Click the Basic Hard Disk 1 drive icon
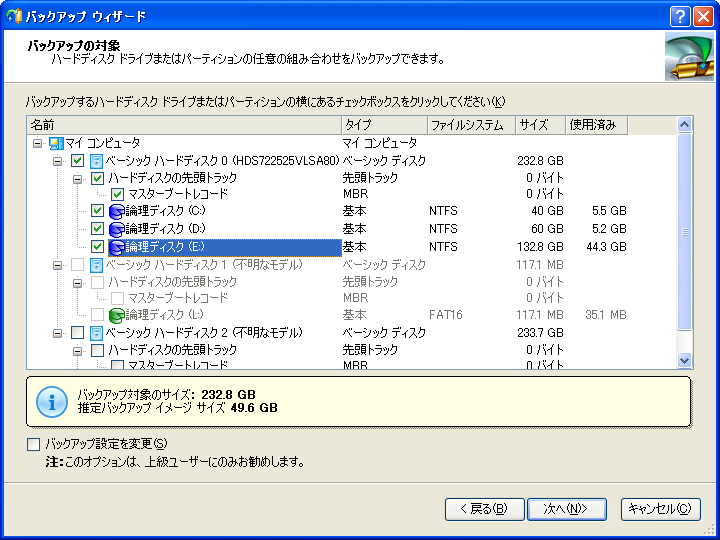 pos(96,265)
